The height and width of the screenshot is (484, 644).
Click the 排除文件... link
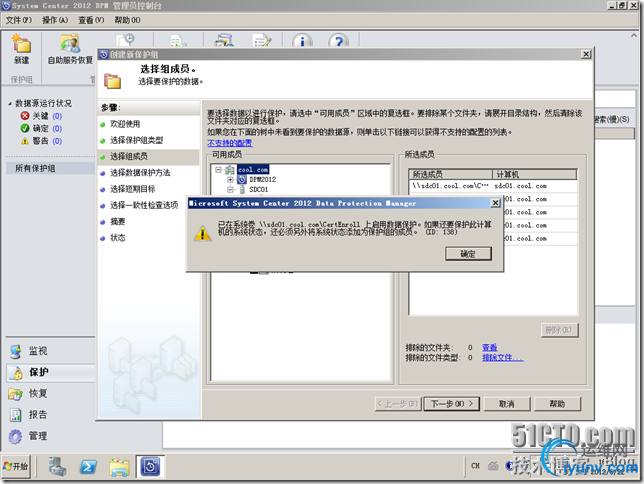point(503,358)
